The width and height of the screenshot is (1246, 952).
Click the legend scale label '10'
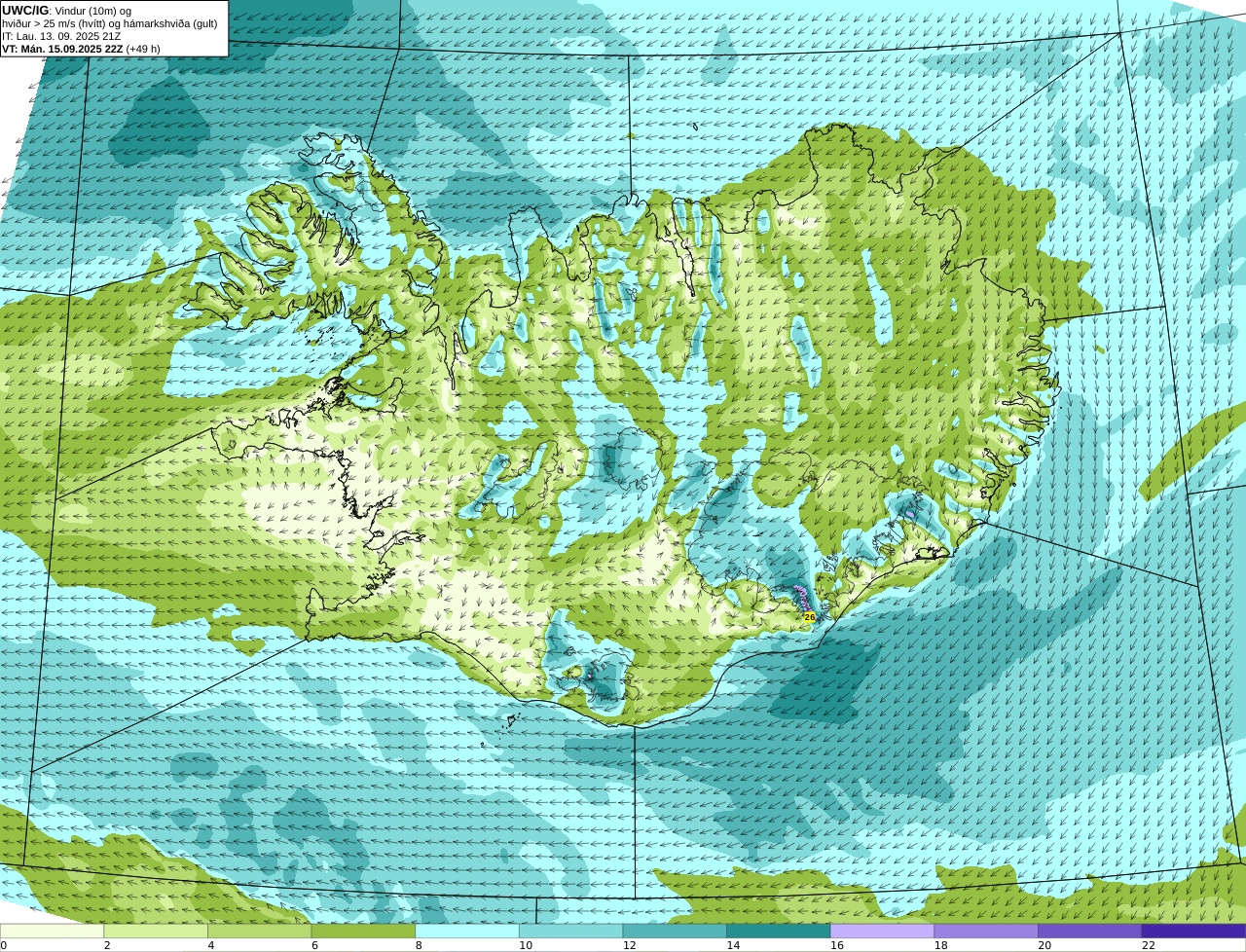point(526,945)
